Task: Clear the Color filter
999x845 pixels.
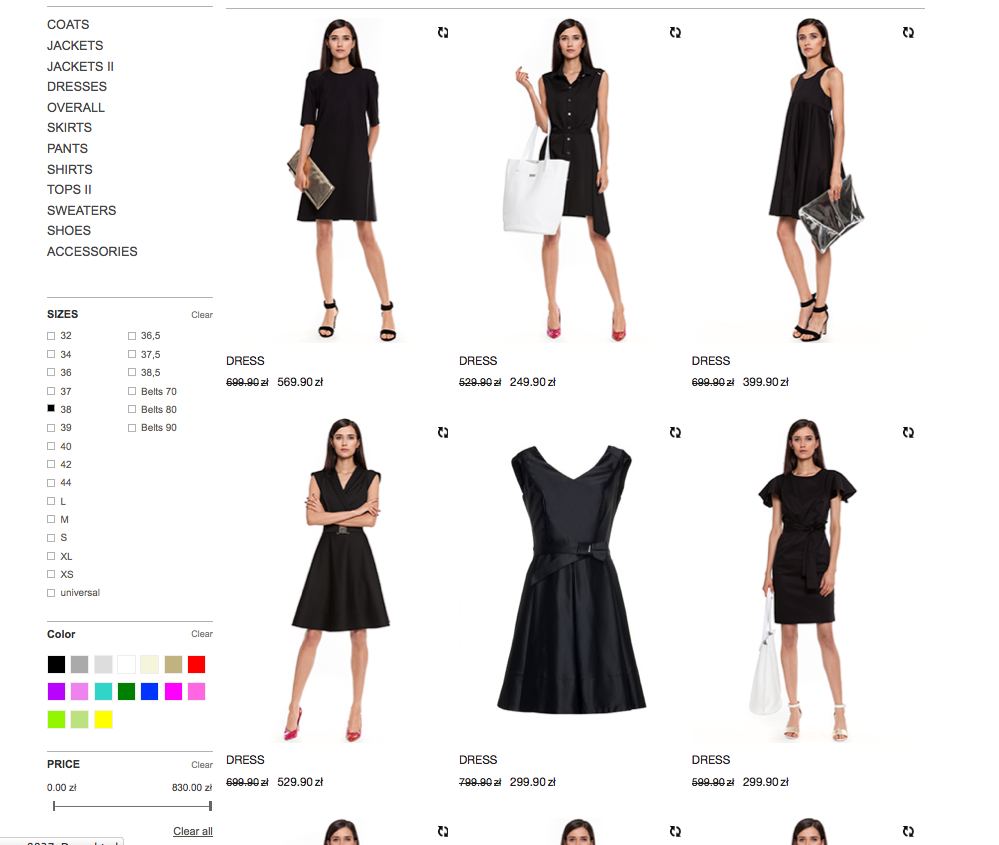Action: pos(202,634)
